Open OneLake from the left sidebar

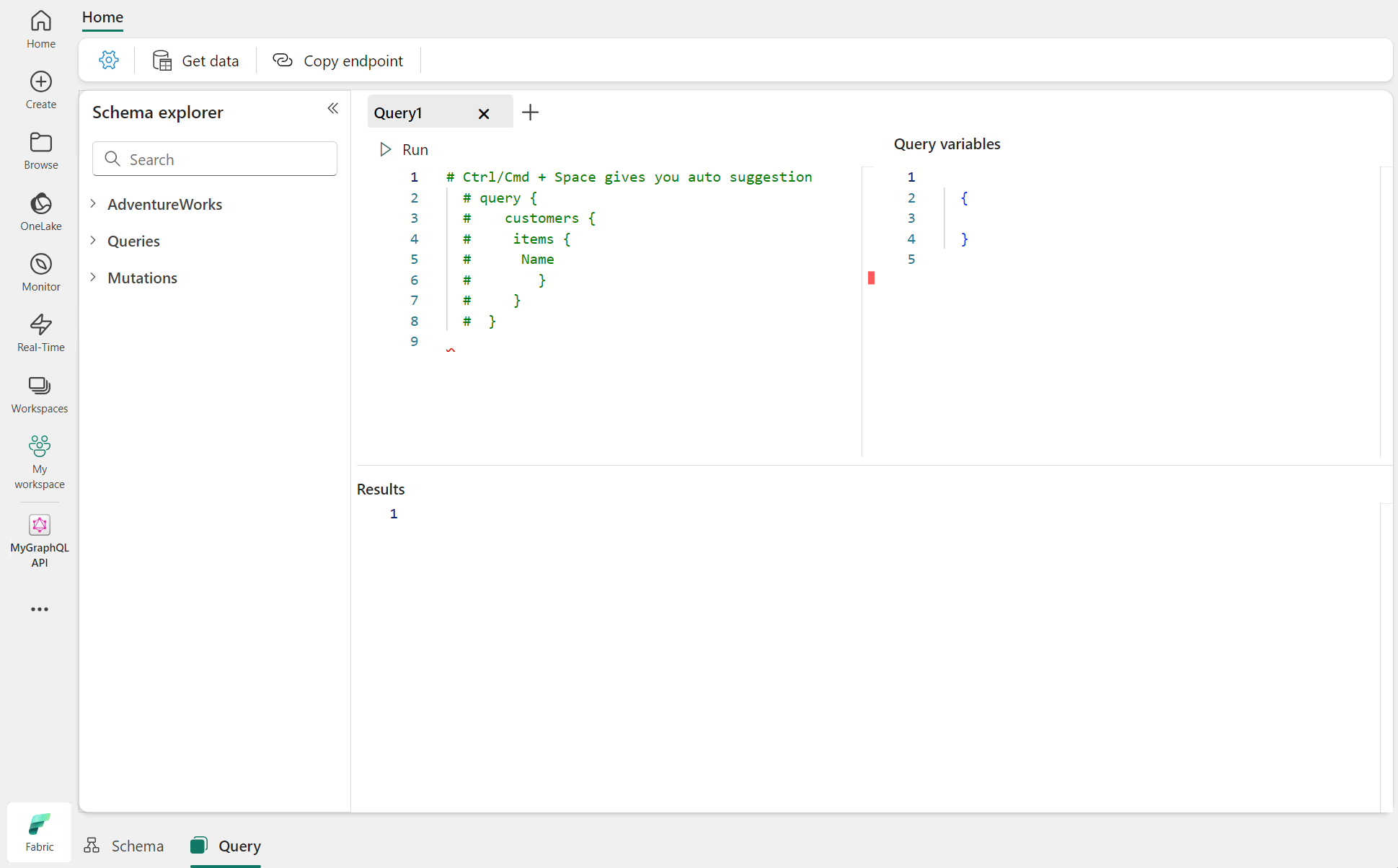pos(40,211)
